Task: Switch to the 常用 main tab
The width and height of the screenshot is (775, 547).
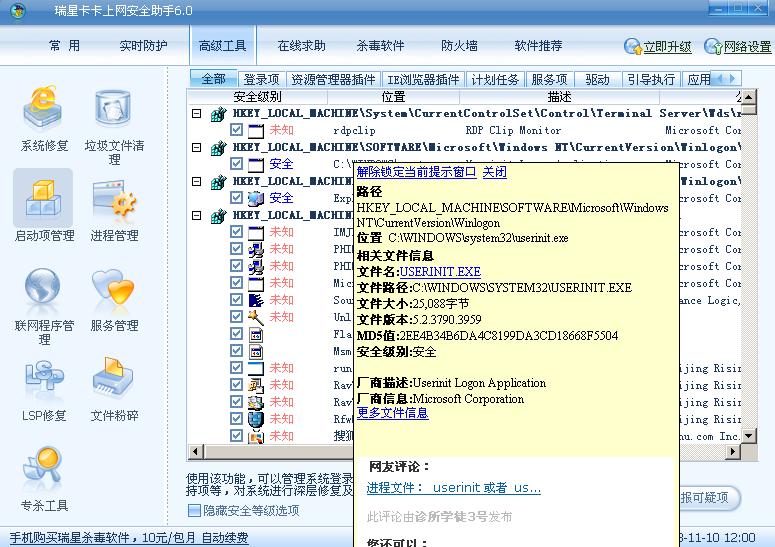Action: (x=64, y=46)
